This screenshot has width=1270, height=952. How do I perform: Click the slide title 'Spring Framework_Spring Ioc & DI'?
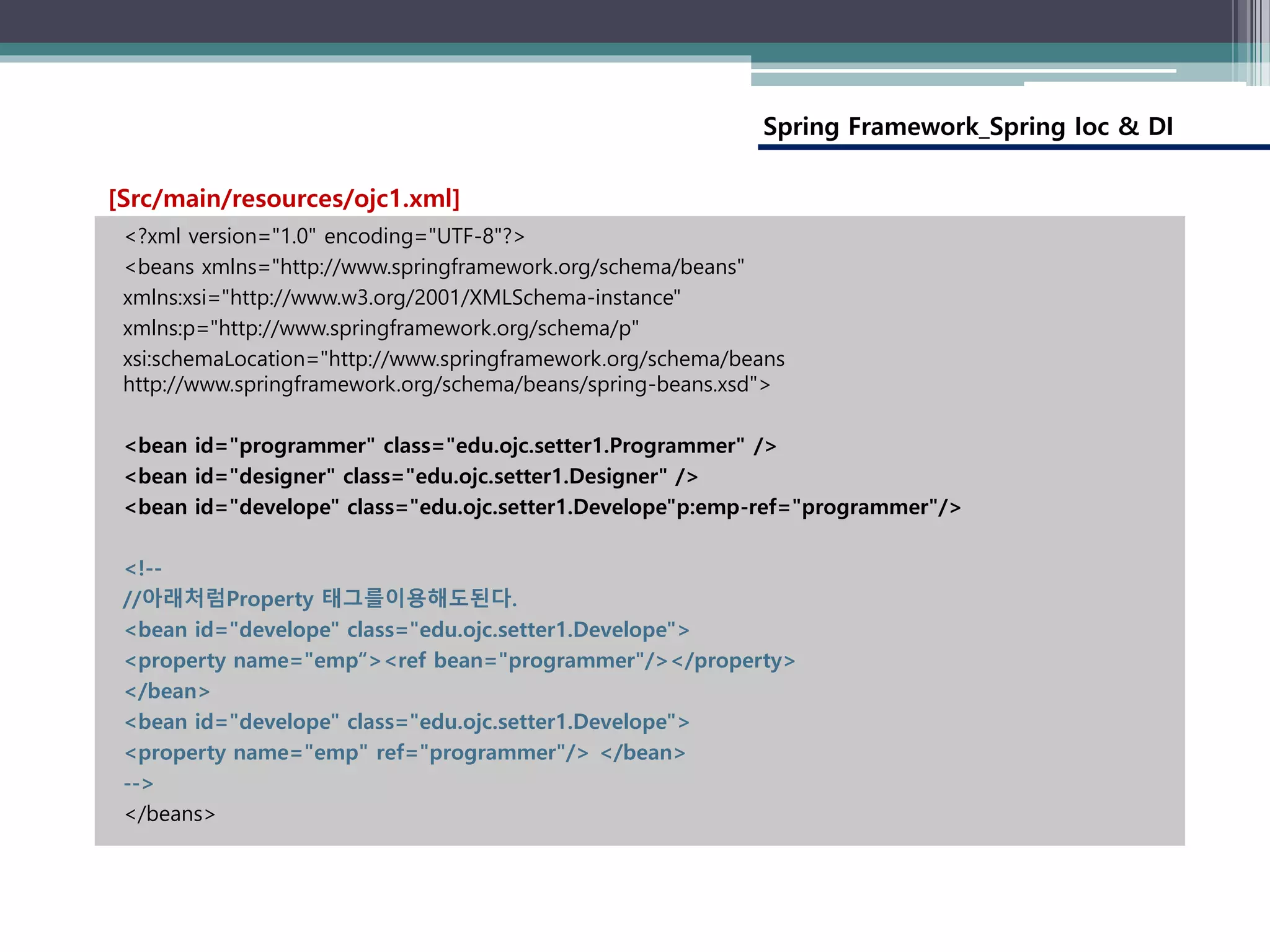coord(967,127)
